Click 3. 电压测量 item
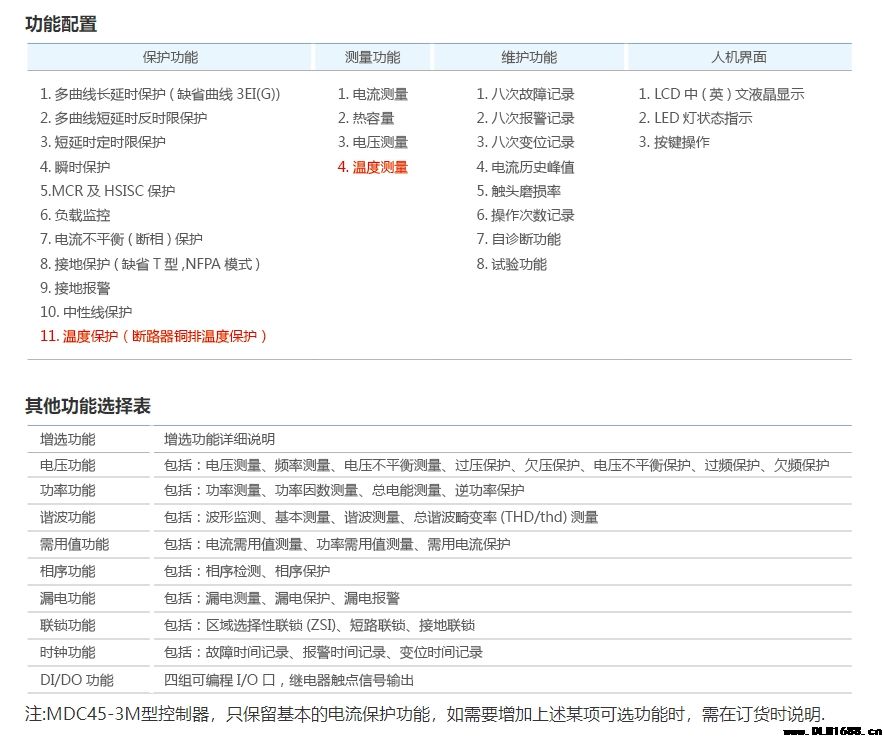The width and height of the screenshot is (883, 738). click(x=372, y=142)
